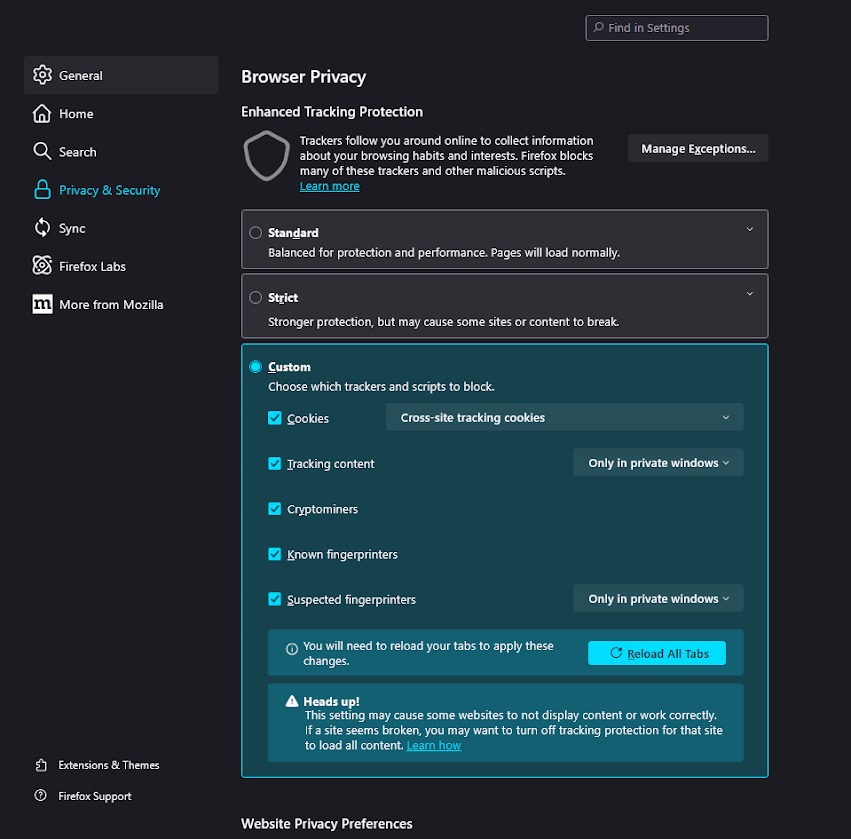The height and width of the screenshot is (839, 851).
Task: Click the Home house icon
Action: click(42, 113)
